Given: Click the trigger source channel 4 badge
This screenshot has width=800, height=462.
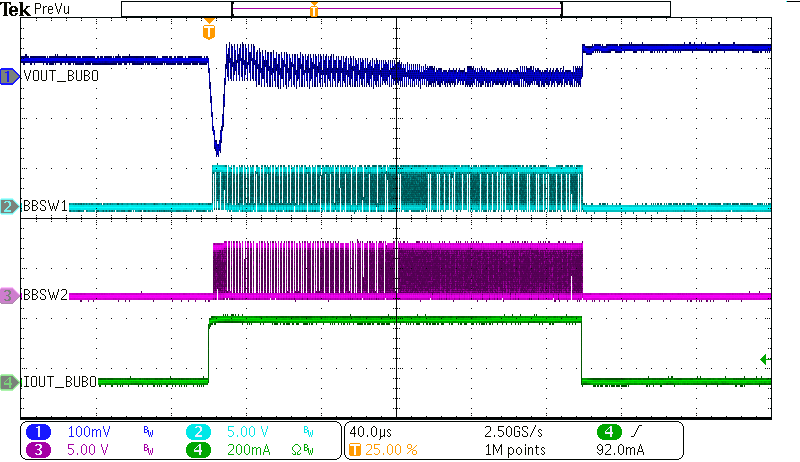Looking at the screenshot, I should [x=608, y=431].
